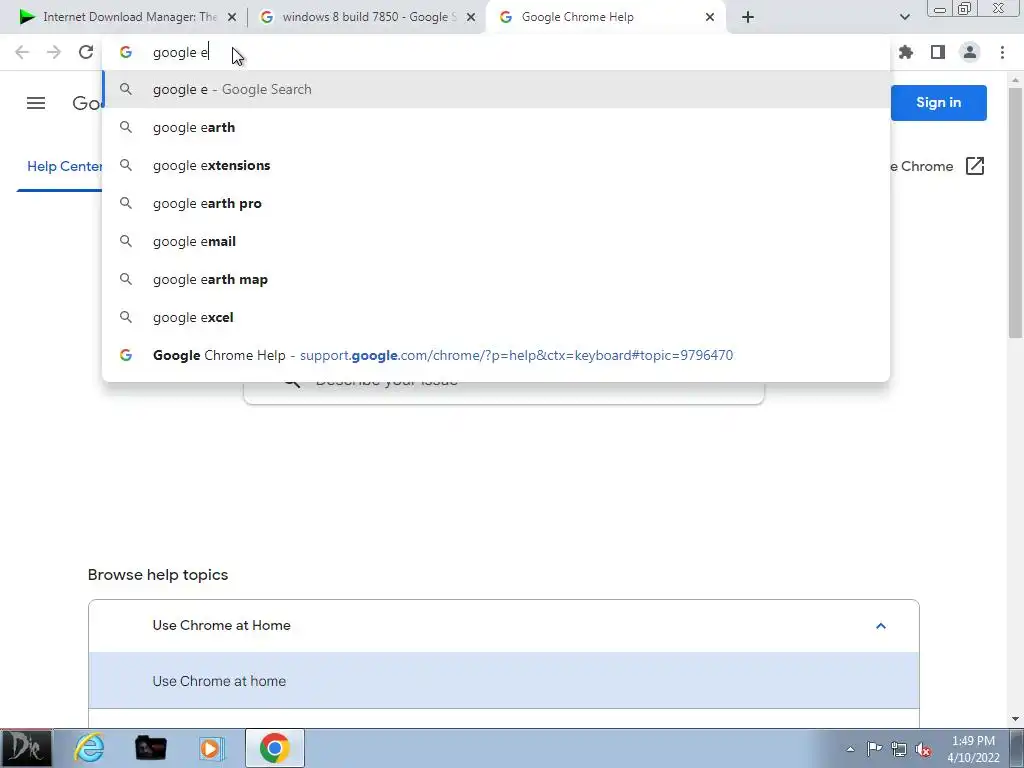Image resolution: width=1024 pixels, height=768 pixels.
Task: Choose the 'google earth' suggestion
Action: click(x=496, y=127)
